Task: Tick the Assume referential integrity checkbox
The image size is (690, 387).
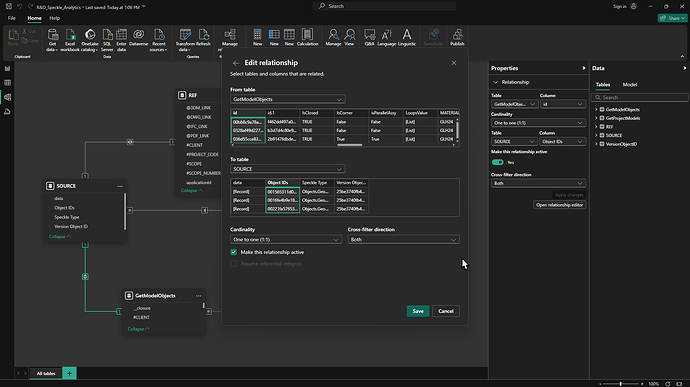Action: coord(234,264)
